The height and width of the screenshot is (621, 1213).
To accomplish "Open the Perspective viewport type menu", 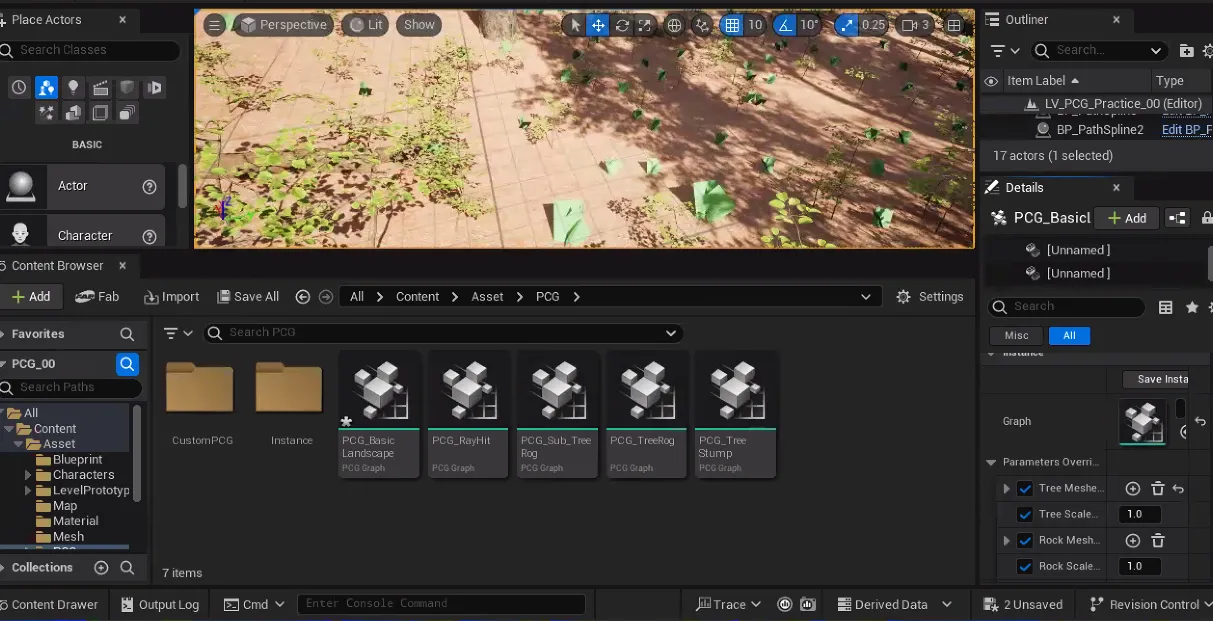I will pyautogui.click(x=283, y=25).
